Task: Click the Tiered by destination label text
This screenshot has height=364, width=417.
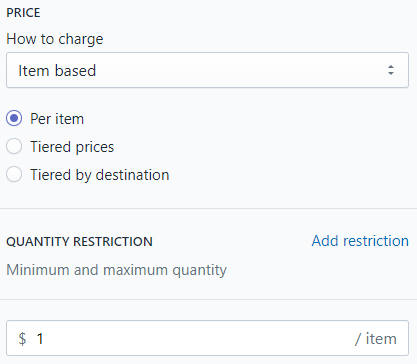Action: 100,175
